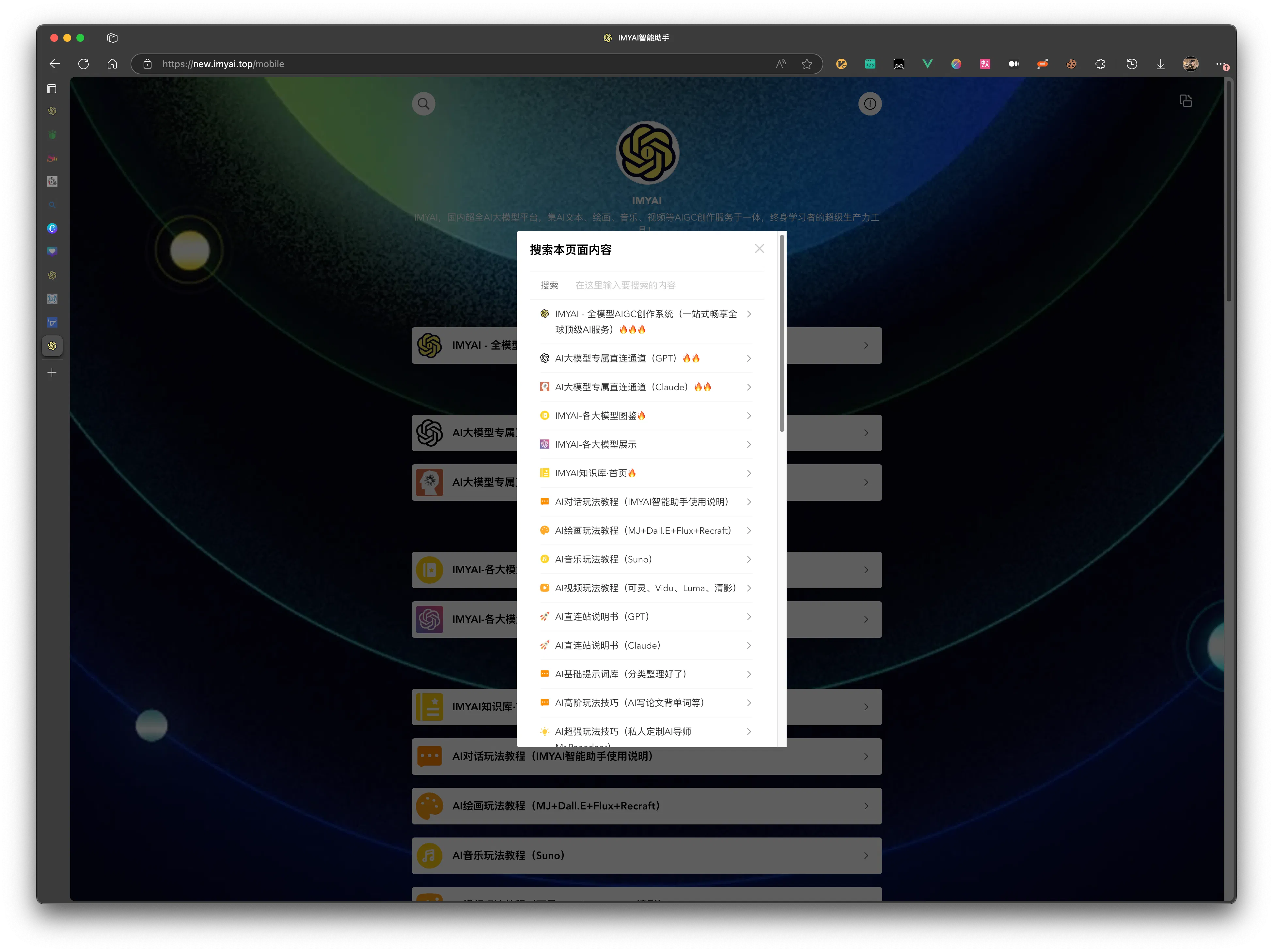Click the orange satellite extension icon
This screenshot has height=952, width=1273.
tap(1042, 64)
